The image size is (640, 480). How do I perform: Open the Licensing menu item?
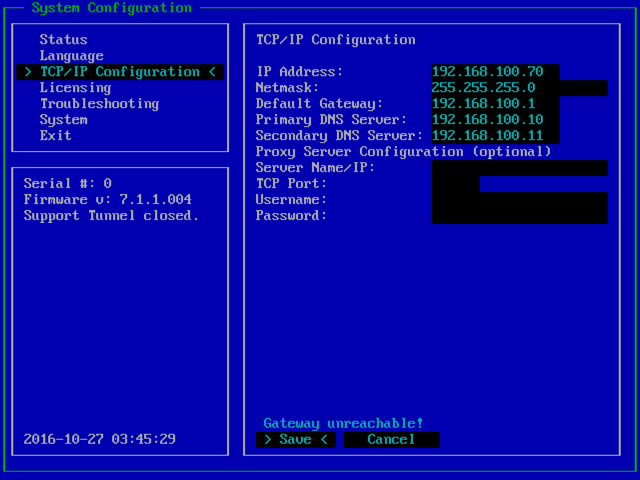coord(75,88)
